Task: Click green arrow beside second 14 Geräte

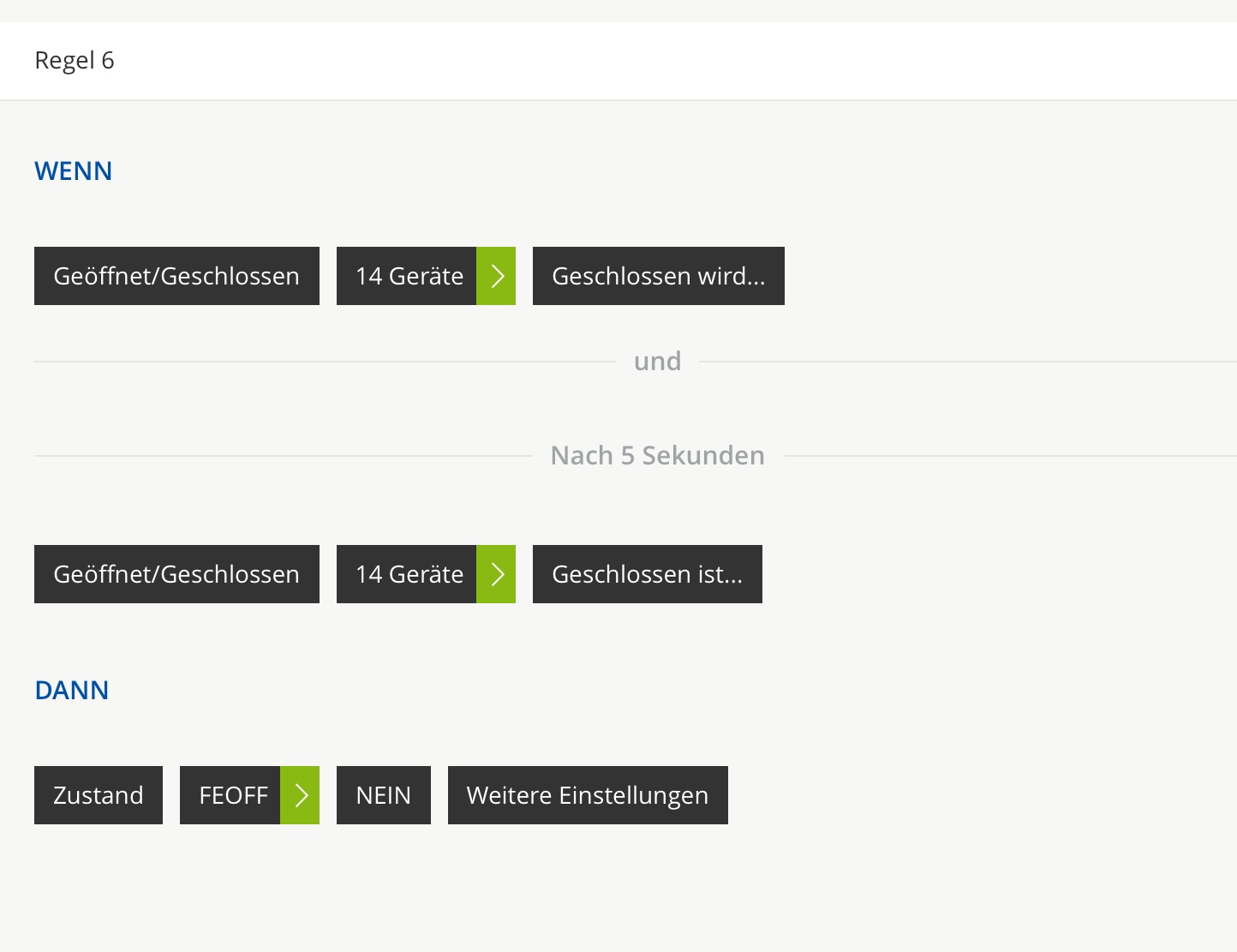Action: click(x=496, y=574)
